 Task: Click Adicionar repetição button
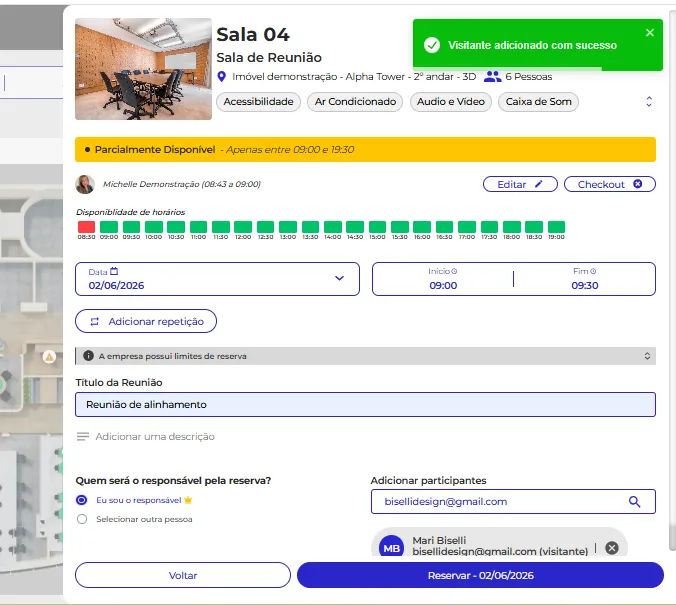click(146, 321)
